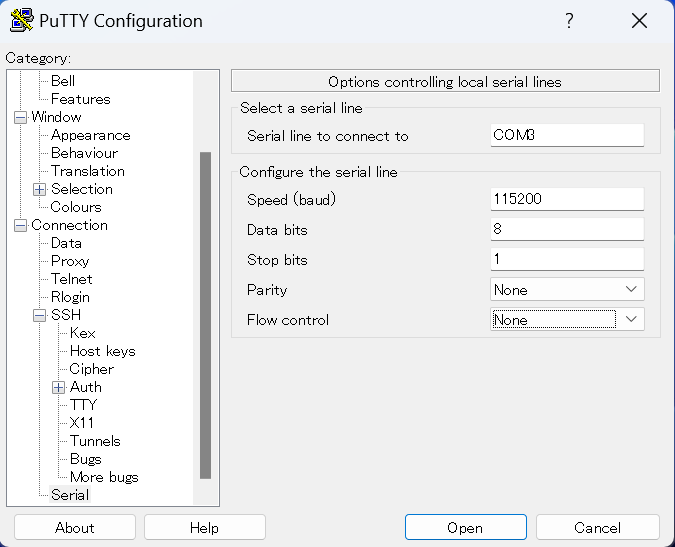The width and height of the screenshot is (675, 547).
Task: Select the Tunnels category
Action: pyautogui.click(x=95, y=441)
